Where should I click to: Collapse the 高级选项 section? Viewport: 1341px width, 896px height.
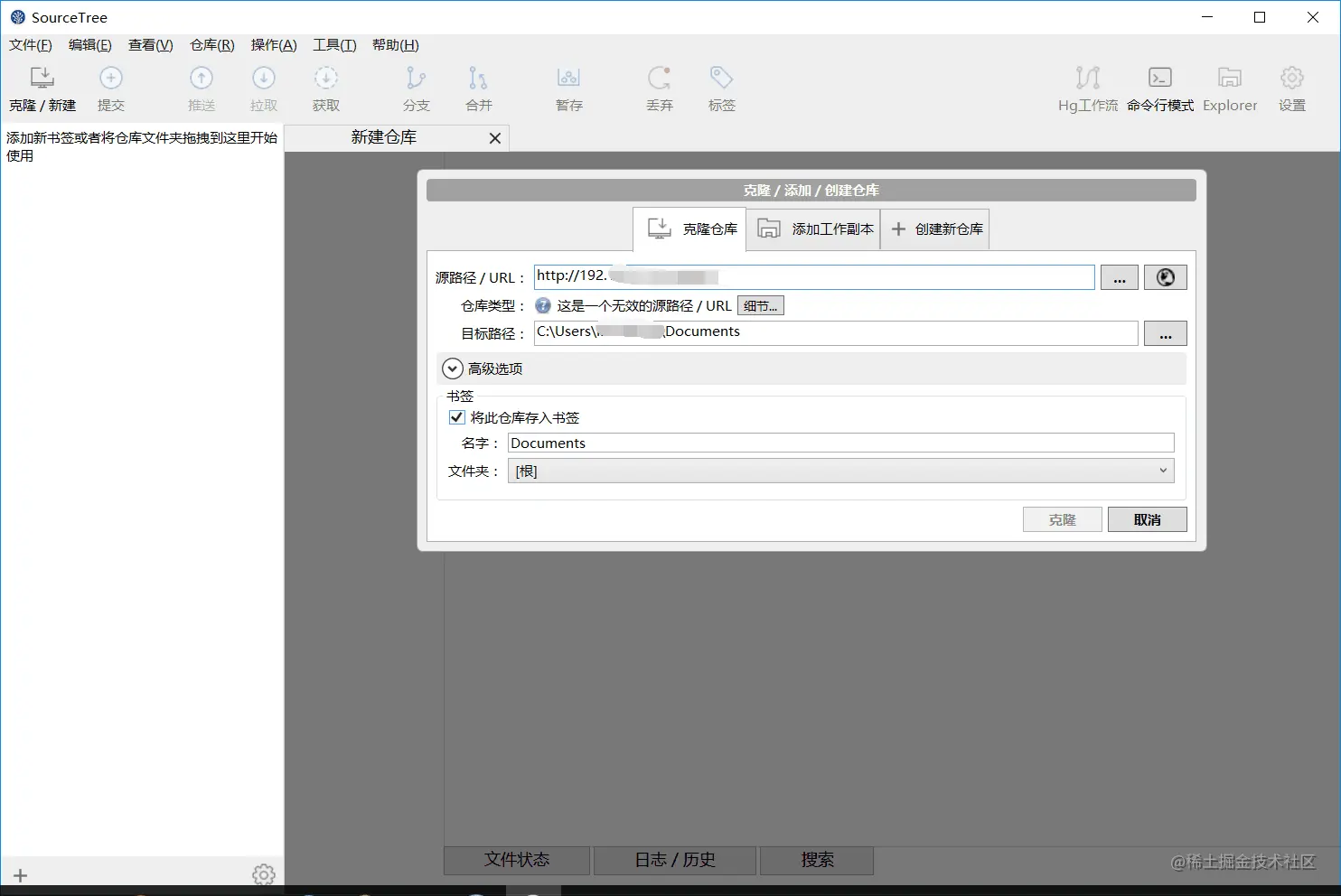pos(452,369)
